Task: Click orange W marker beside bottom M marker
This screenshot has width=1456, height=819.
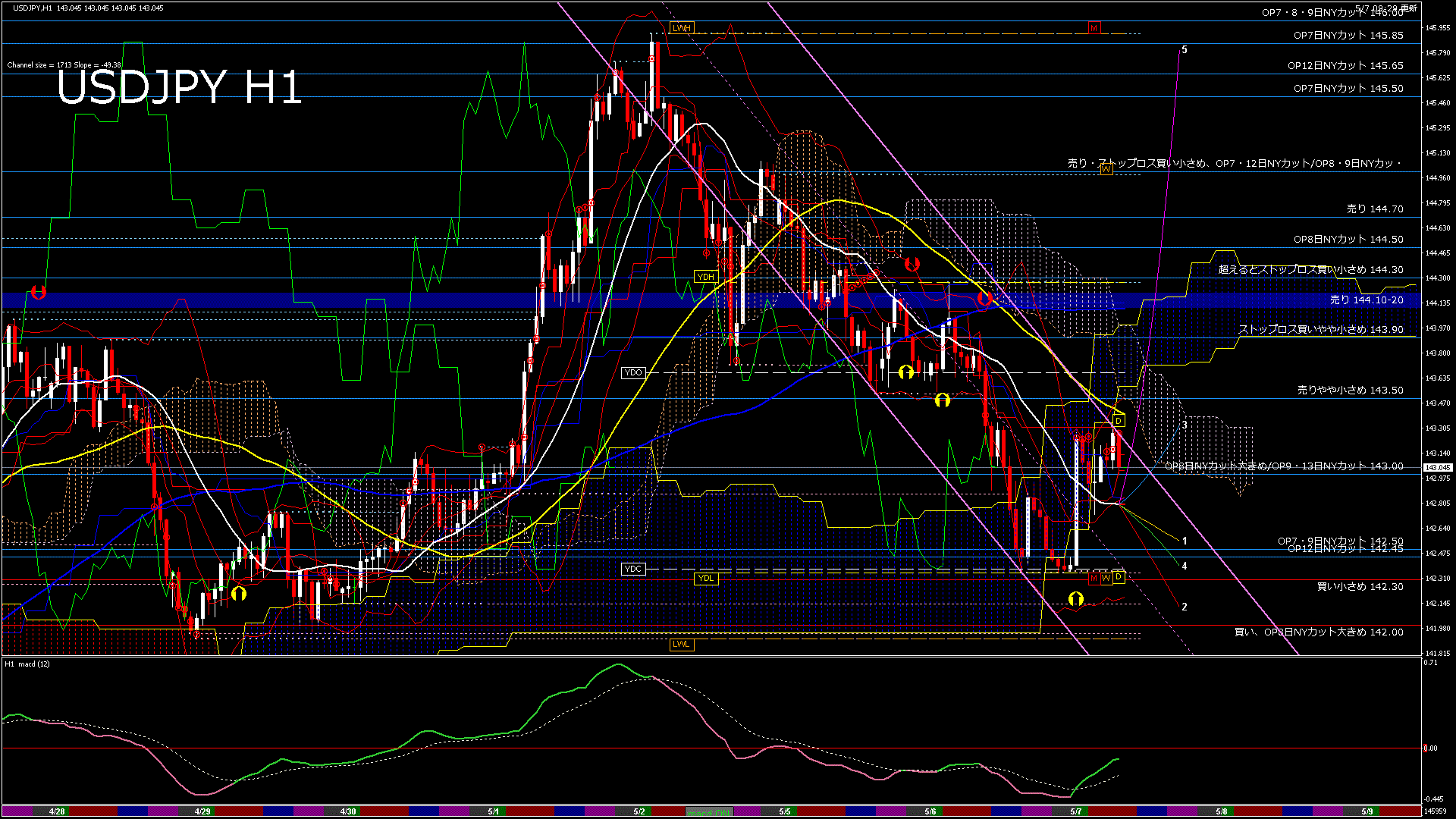Action: pyautogui.click(x=1106, y=578)
